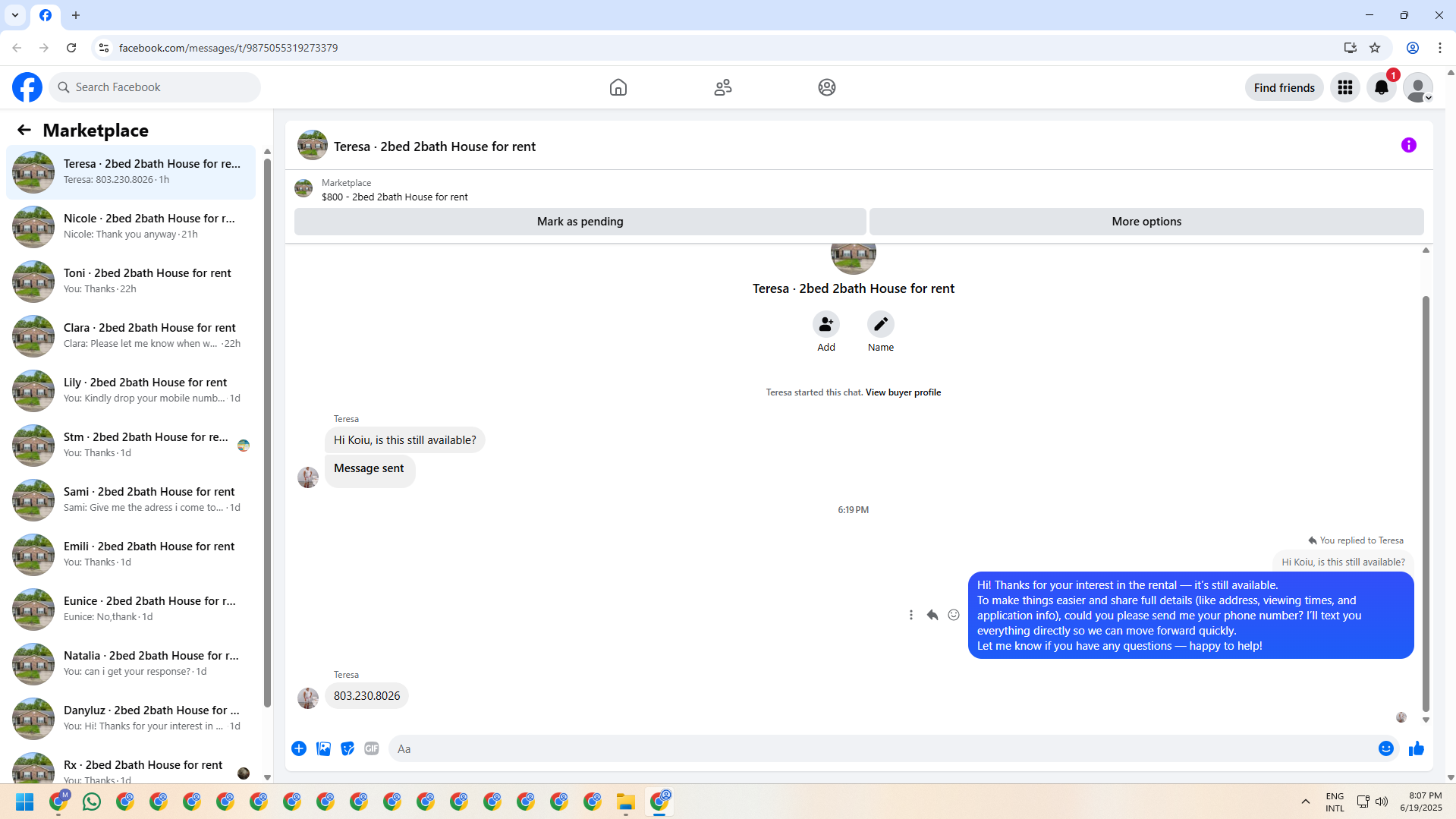Open the Eunice conversation
The width and height of the screenshot is (1456, 819).
coord(131,609)
